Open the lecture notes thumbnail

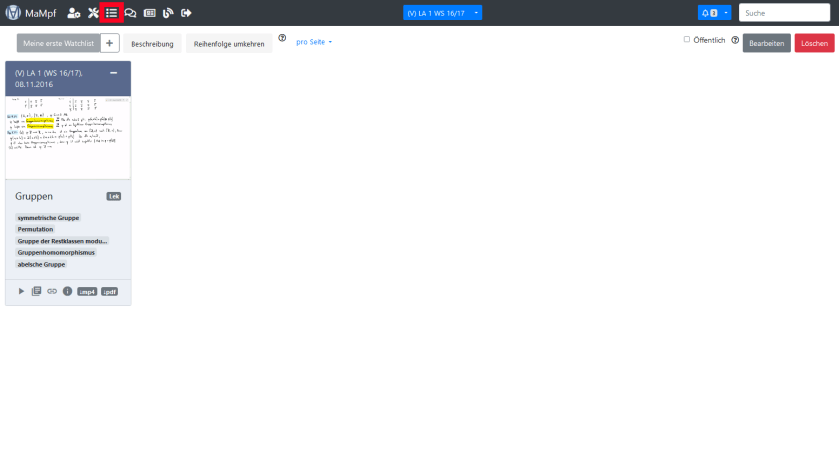(x=68, y=137)
